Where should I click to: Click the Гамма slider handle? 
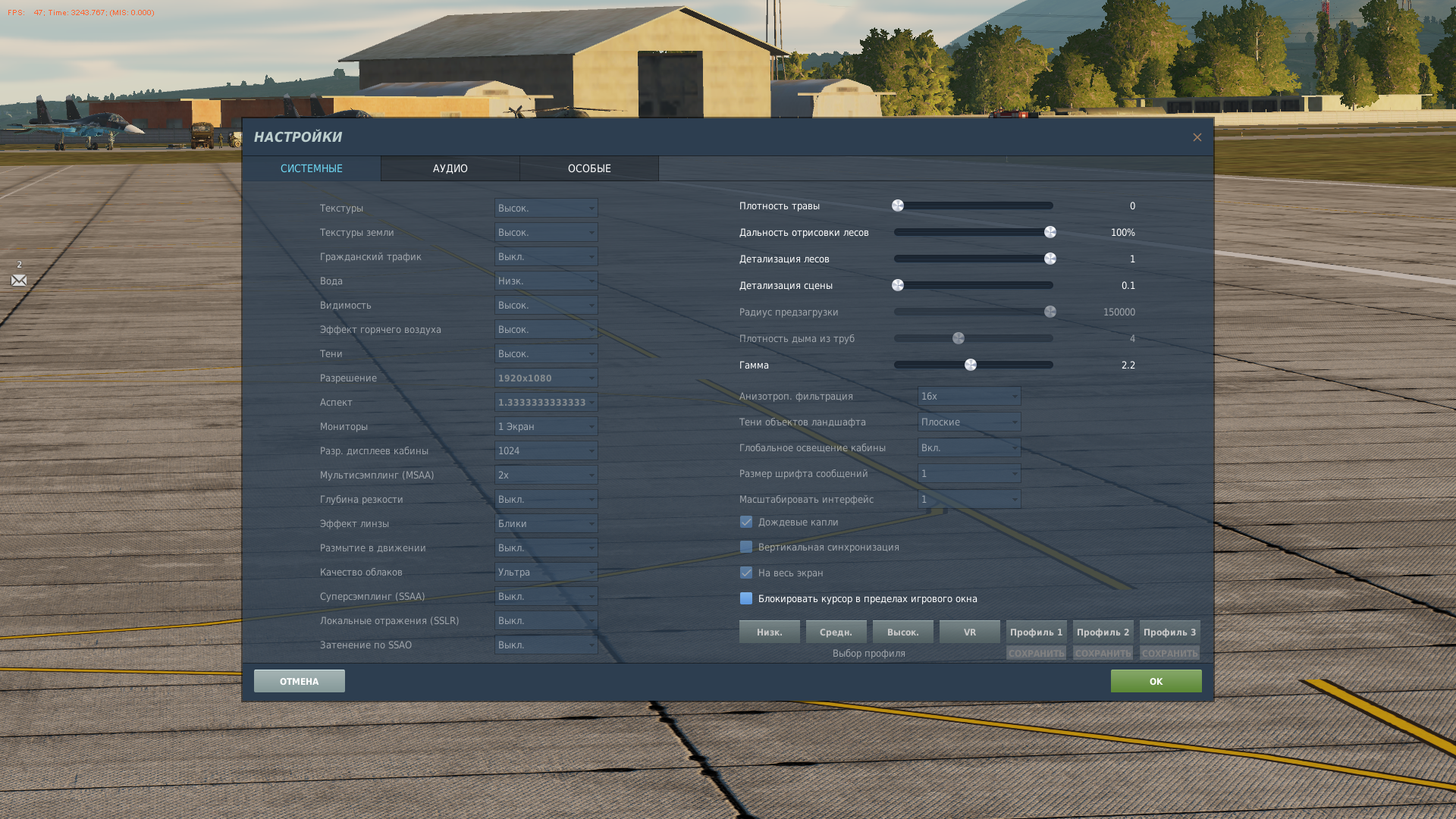(x=971, y=365)
